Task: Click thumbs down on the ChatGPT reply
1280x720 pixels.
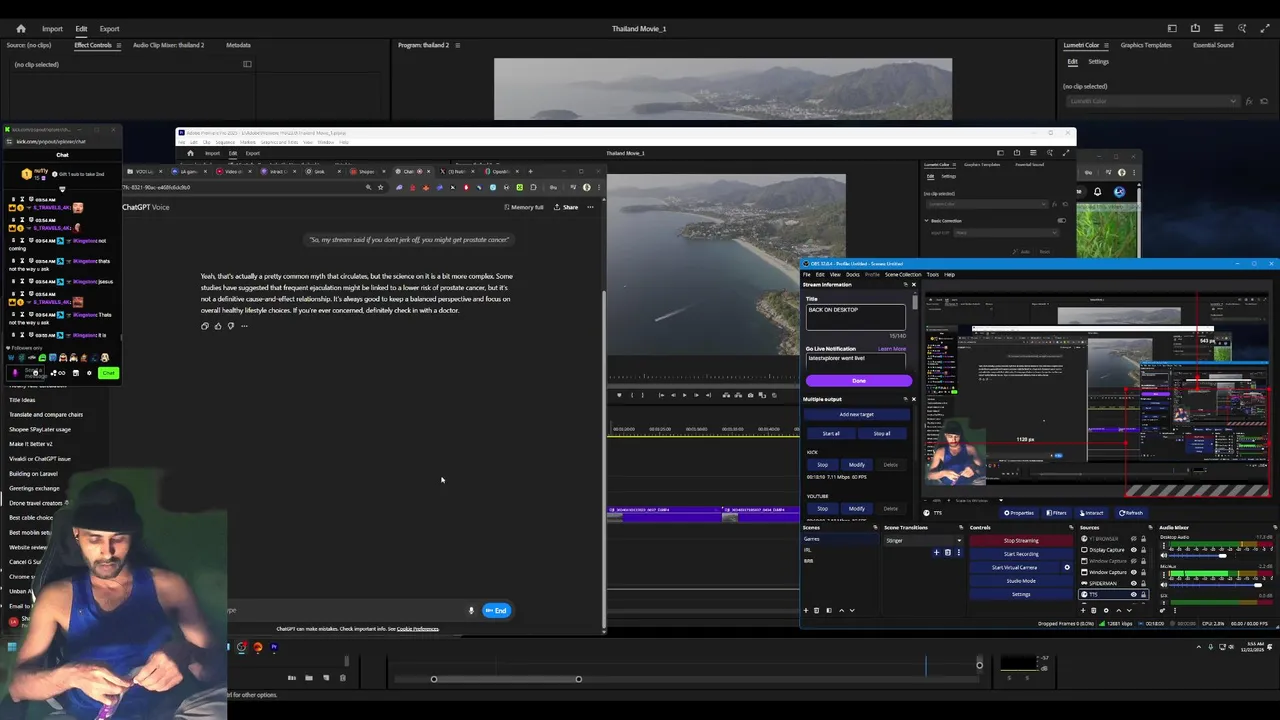Action: tap(231, 326)
